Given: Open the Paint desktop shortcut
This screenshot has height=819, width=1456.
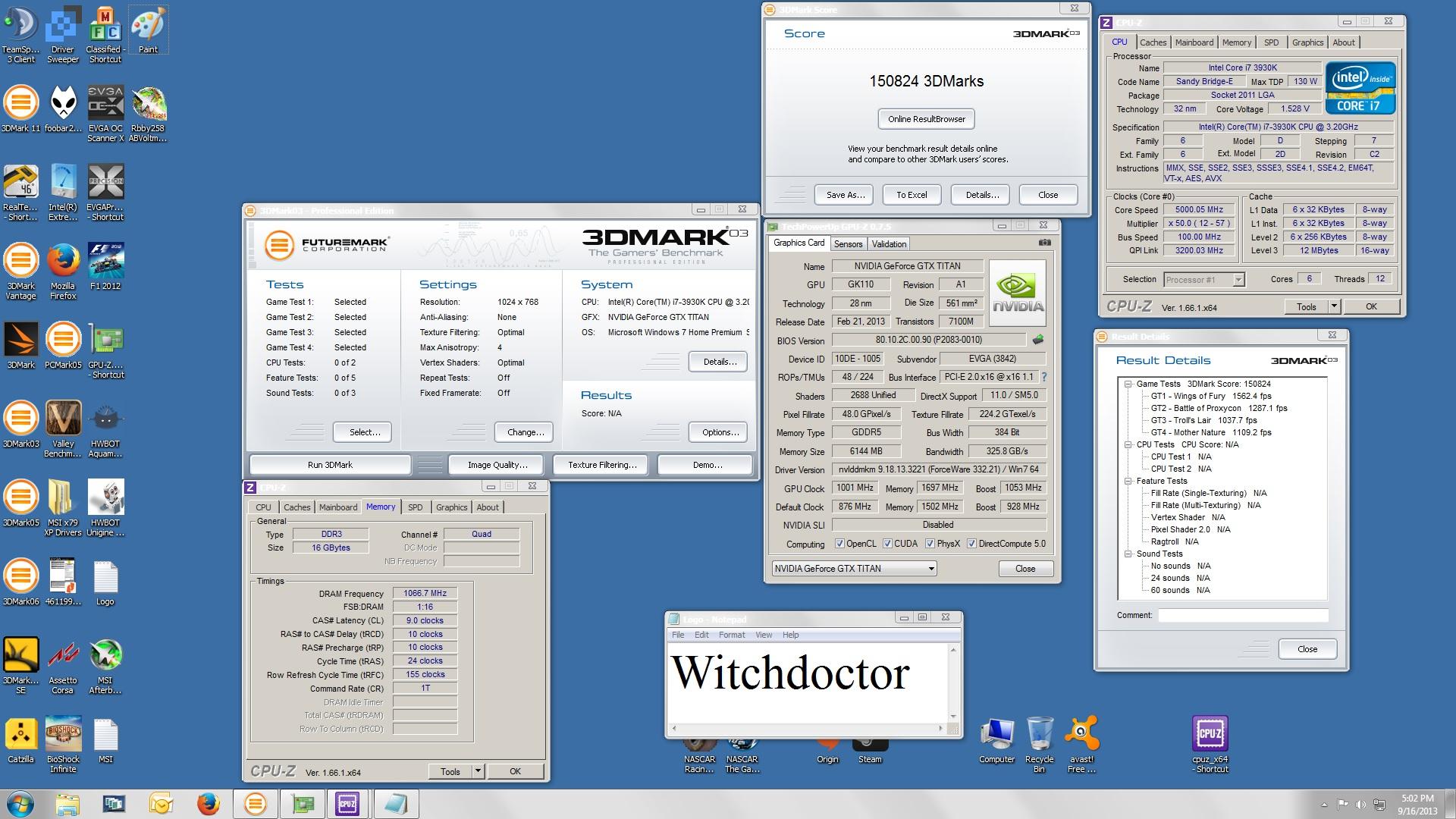Looking at the screenshot, I should 148,30.
